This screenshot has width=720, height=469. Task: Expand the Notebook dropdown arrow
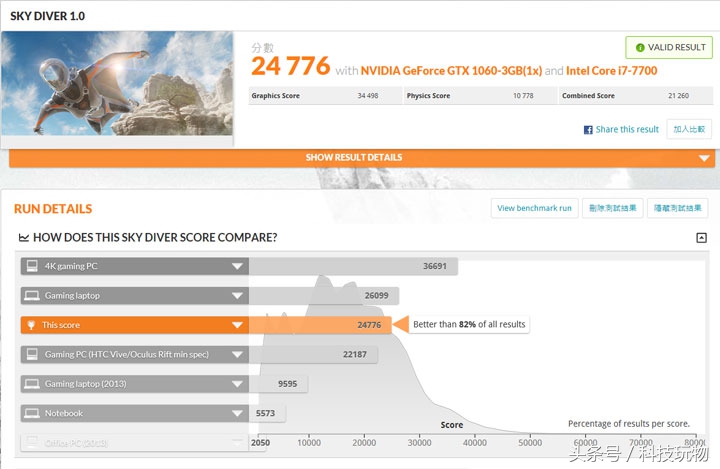point(237,413)
